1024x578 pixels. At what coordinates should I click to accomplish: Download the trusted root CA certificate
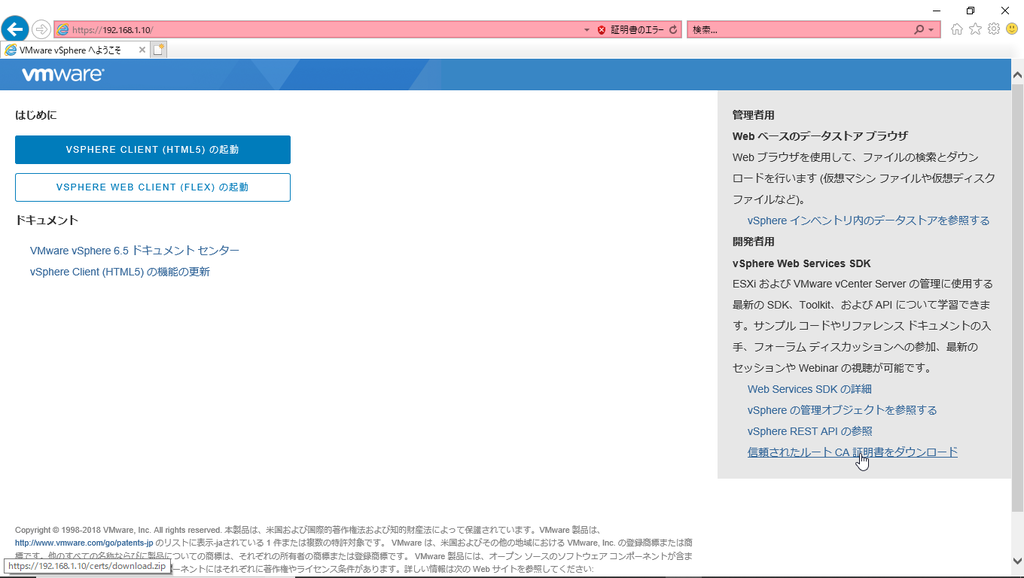[x=852, y=452]
